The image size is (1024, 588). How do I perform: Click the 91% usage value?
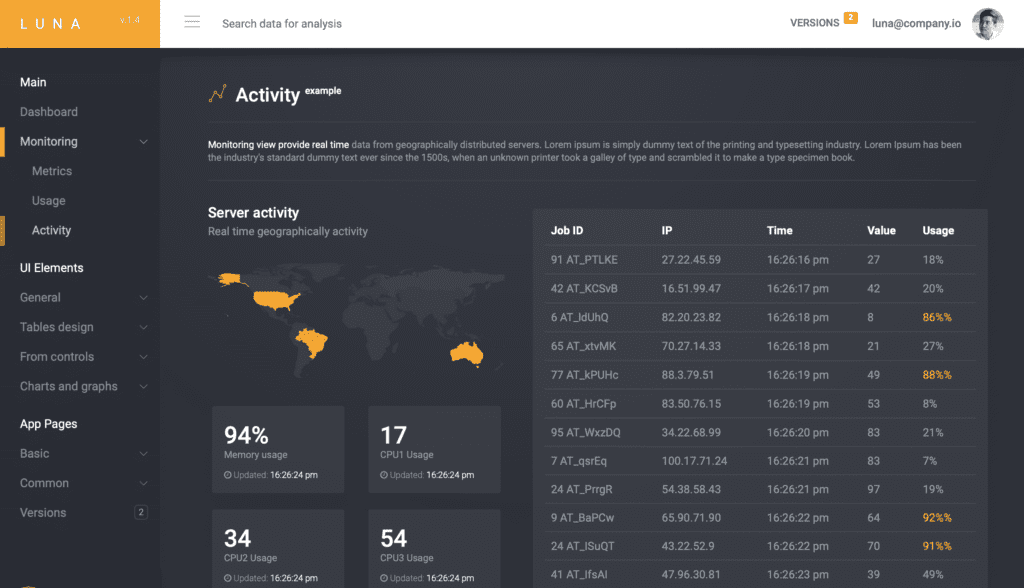point(936,546)
